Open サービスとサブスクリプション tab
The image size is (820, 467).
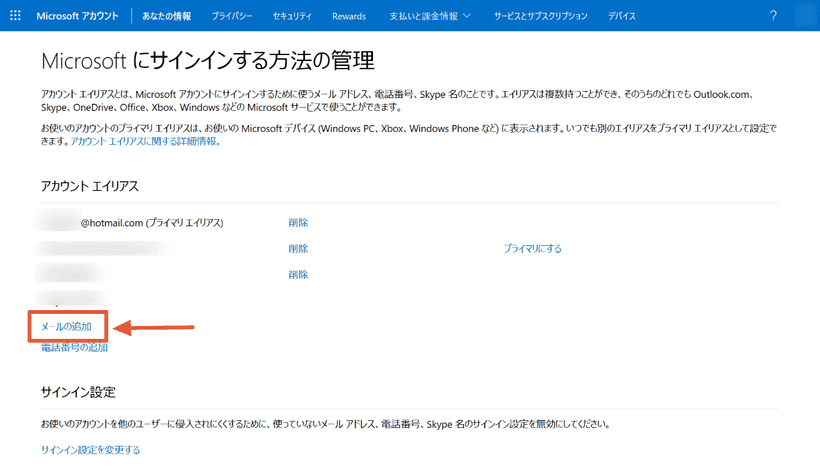coord(541,16)
